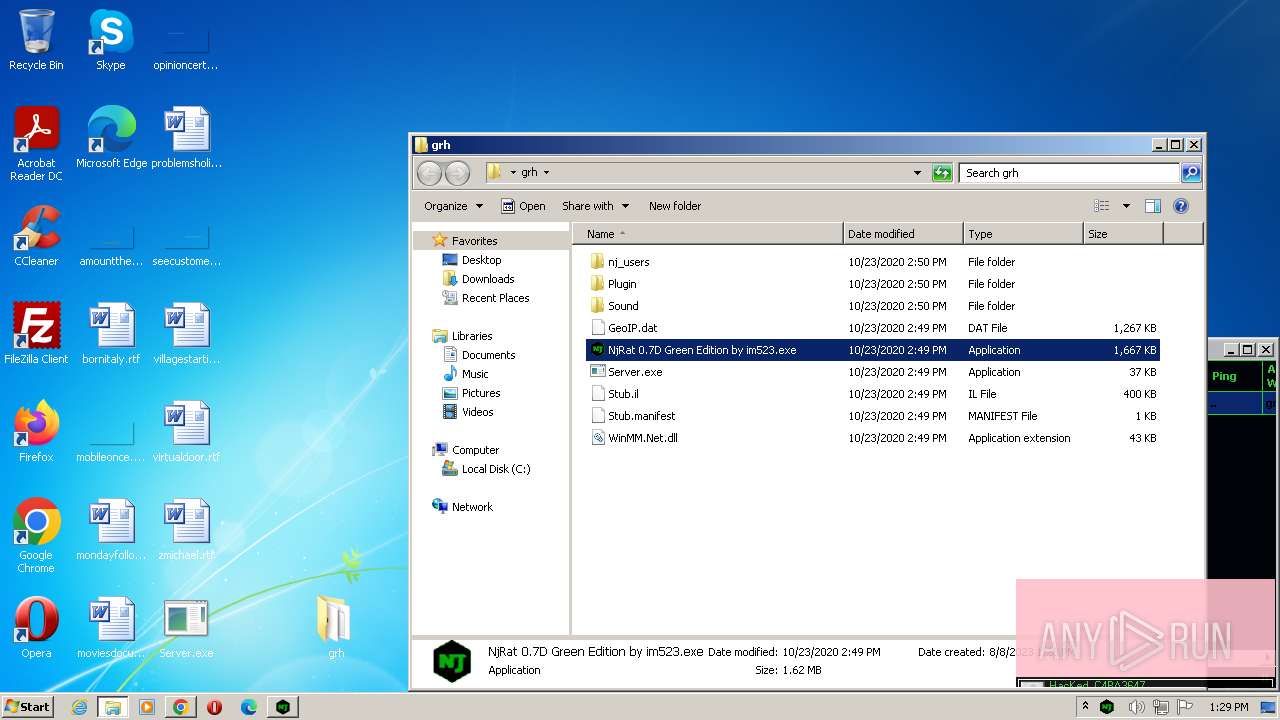This screenshot has height=720, width=1280.
Task: Open the view options dropdown arrow
Action: coord(1126,206)
